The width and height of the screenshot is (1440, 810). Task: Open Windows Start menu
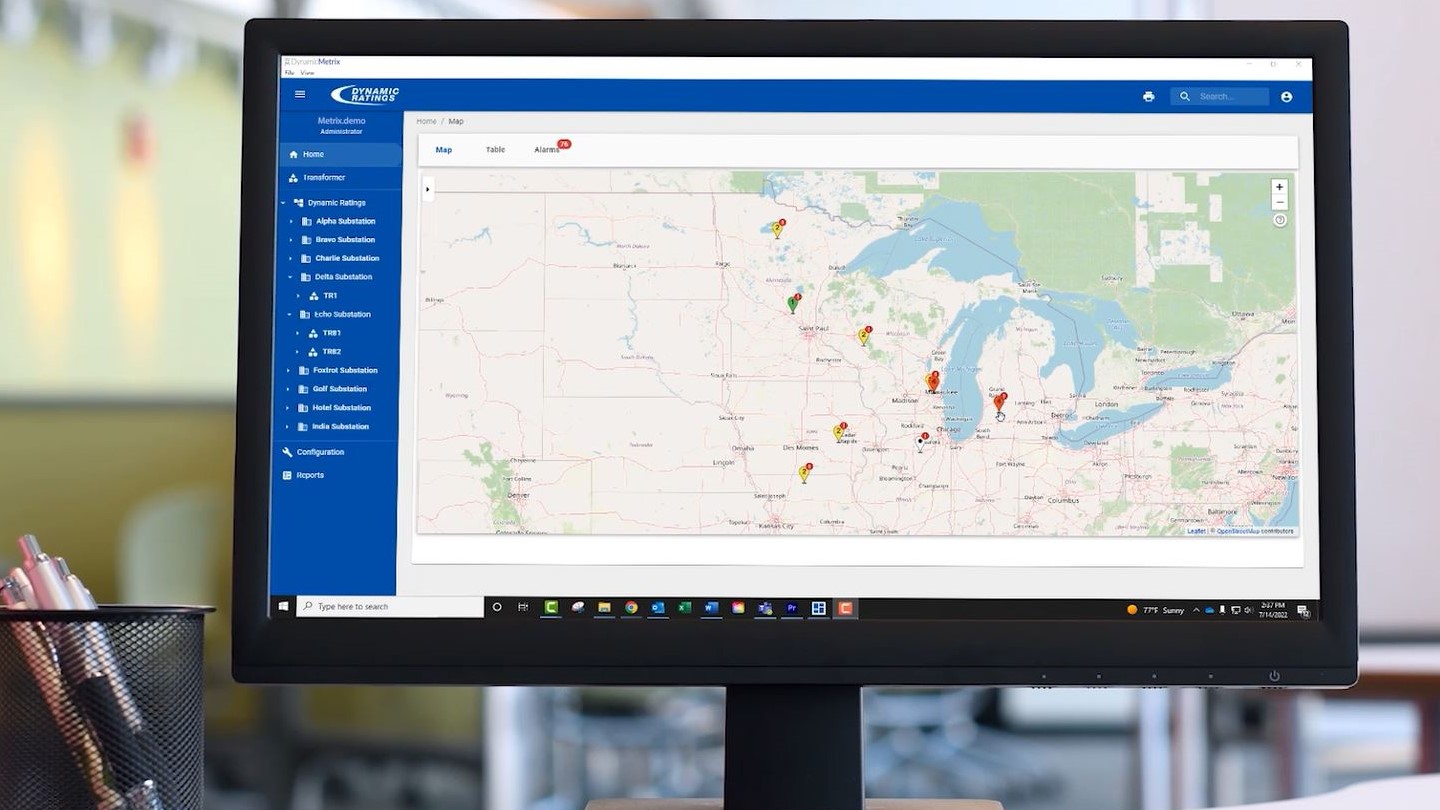click(283, 607)
